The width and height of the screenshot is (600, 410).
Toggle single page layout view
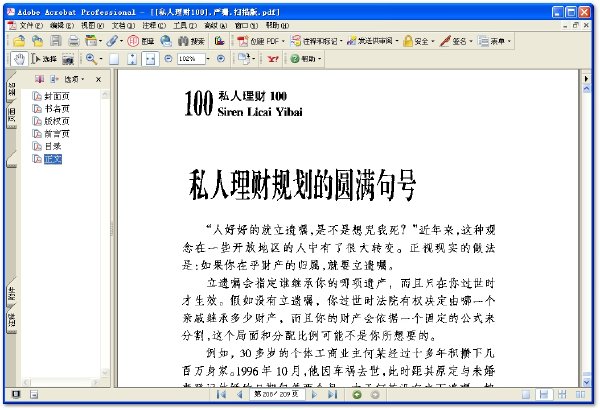point(527,394)
